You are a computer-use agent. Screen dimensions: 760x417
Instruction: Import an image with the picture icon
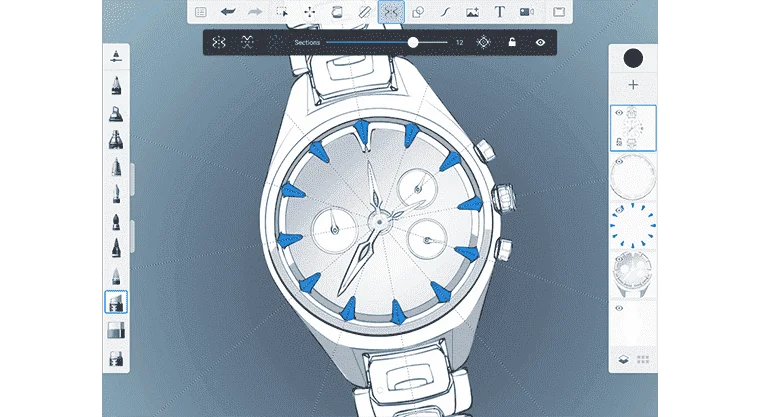click(x=472, y=12)
